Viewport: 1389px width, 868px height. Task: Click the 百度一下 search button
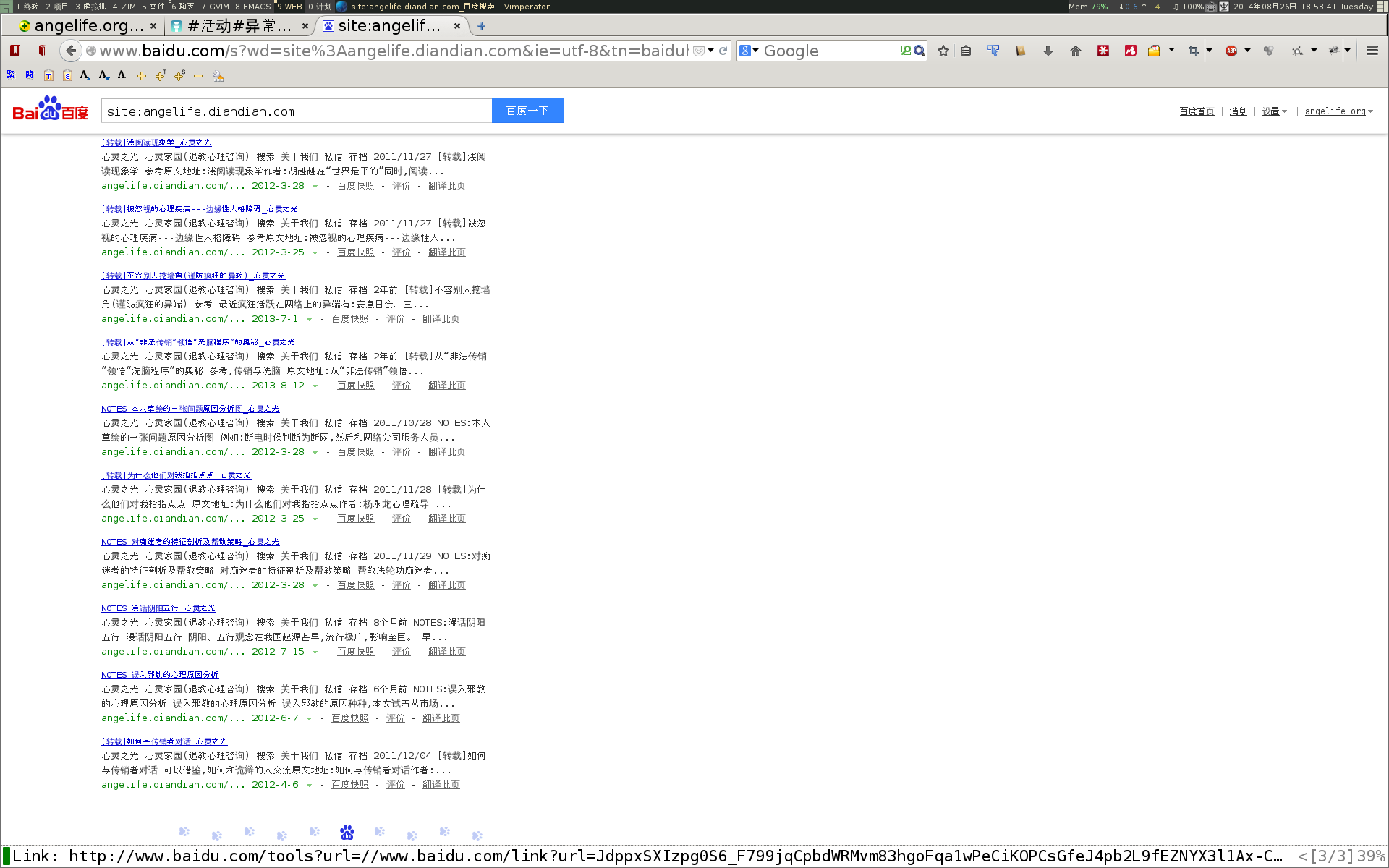[x=527, y=111]
